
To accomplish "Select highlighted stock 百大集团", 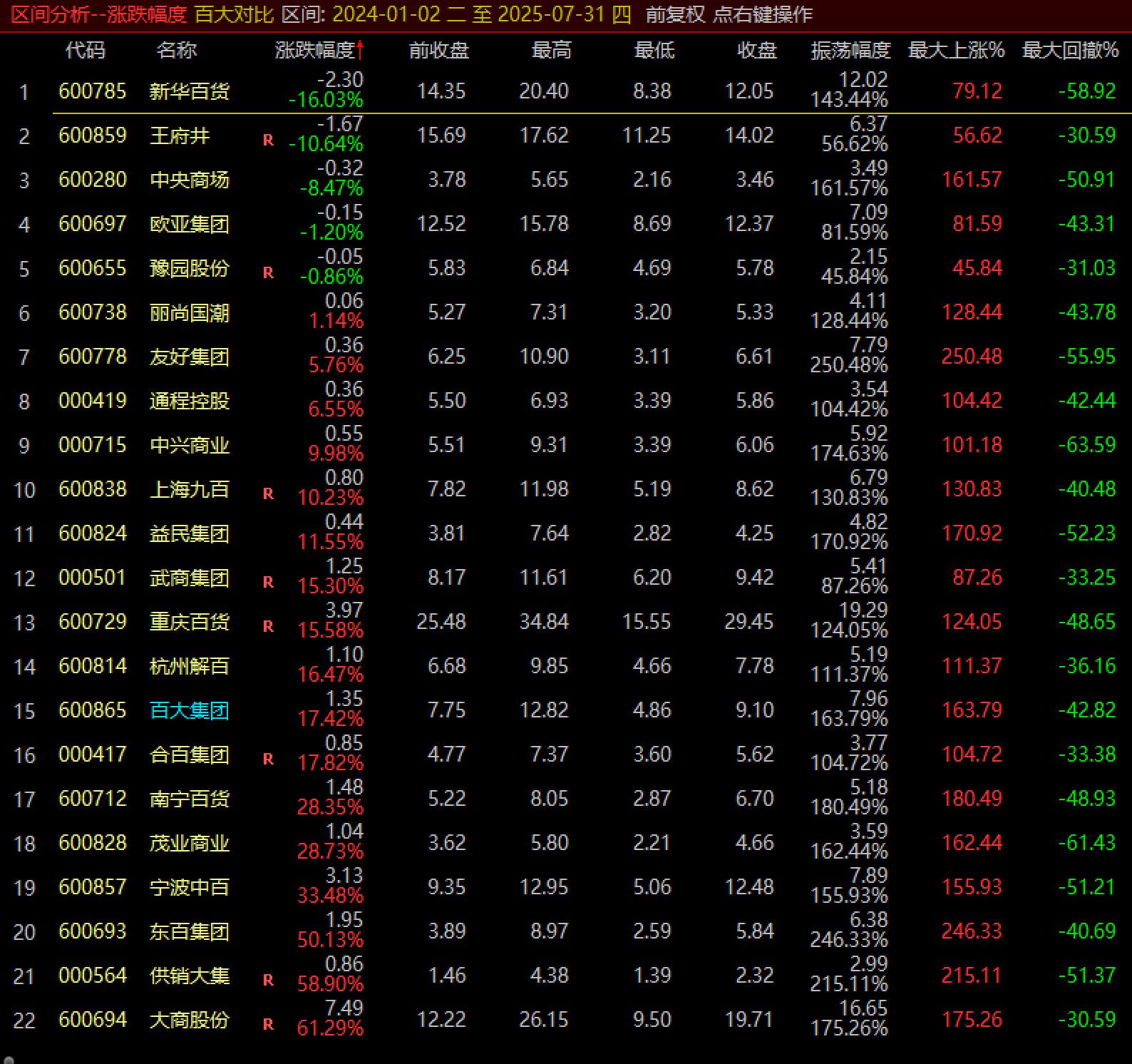I will tap(190, 710).
